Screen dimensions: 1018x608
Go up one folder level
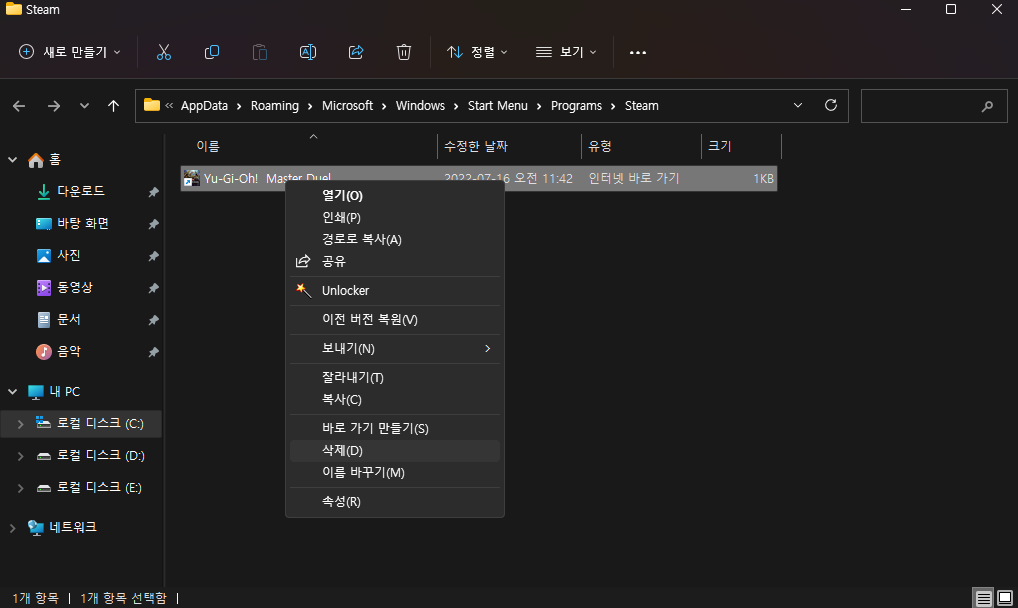(x=114, y=106)
